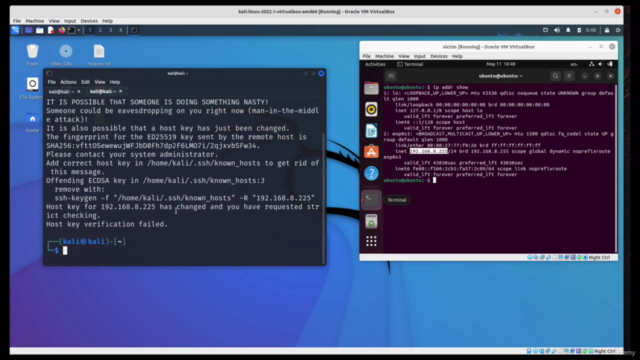Open the Ubuntu system status menu with volume
This screenshot has height=360, width=640.
pos(601,64)
